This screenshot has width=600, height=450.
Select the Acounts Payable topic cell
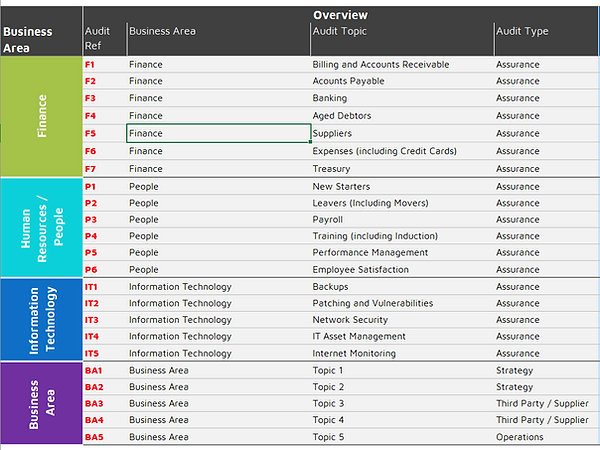point(402,81)
